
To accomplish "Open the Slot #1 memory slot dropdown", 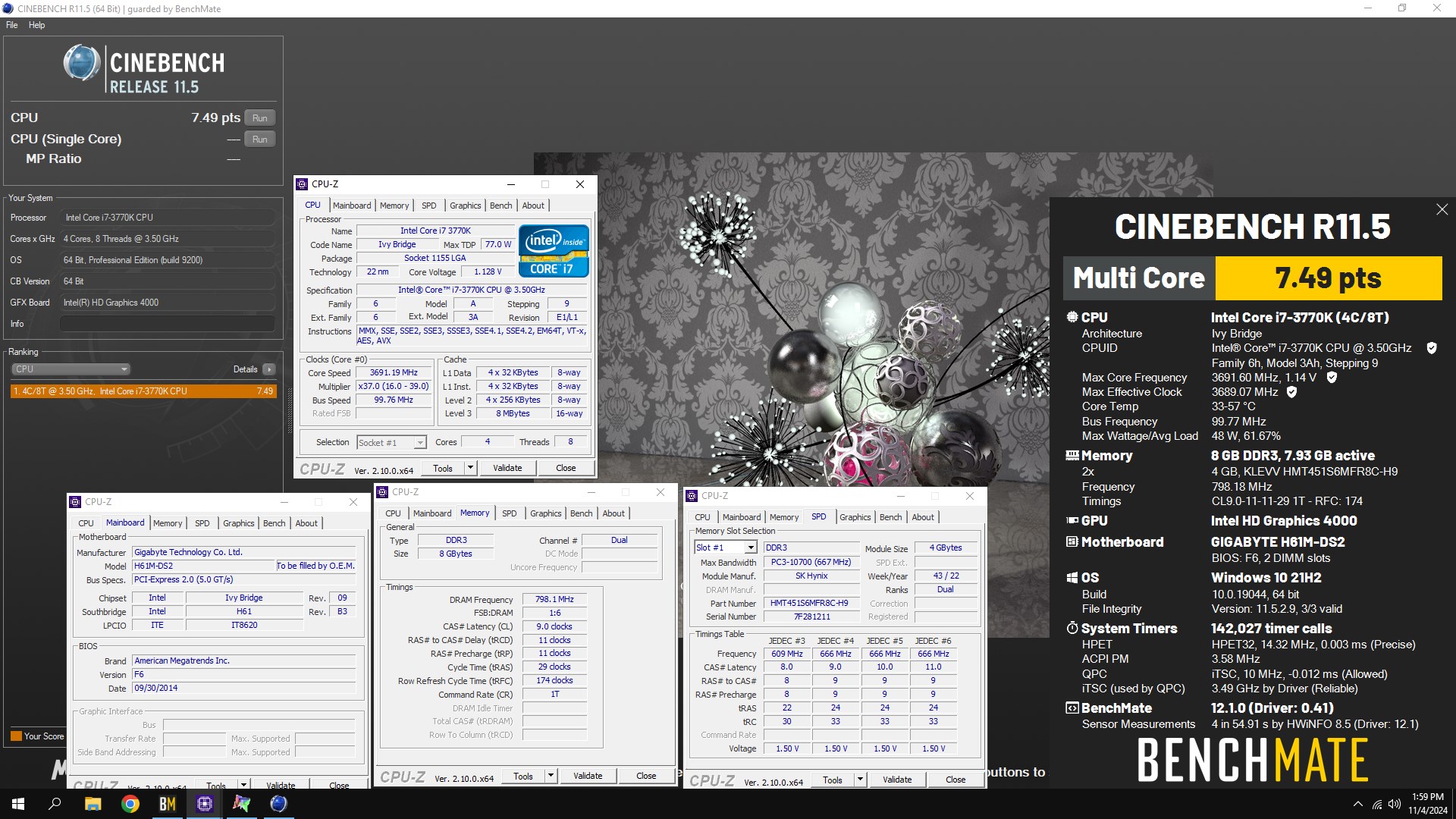I will coord(726,548).
